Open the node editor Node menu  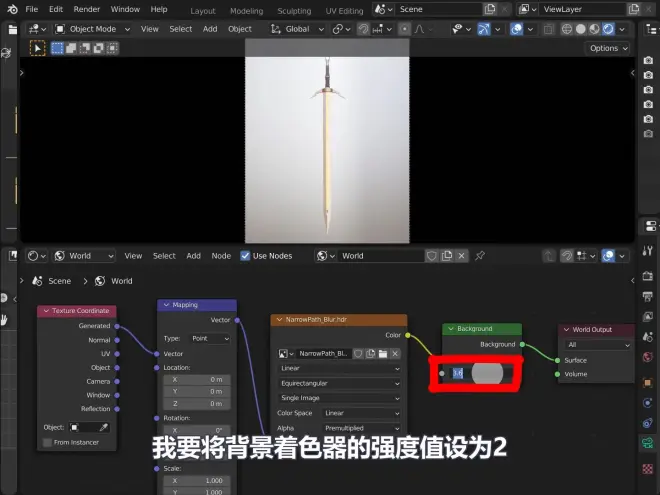221,255
